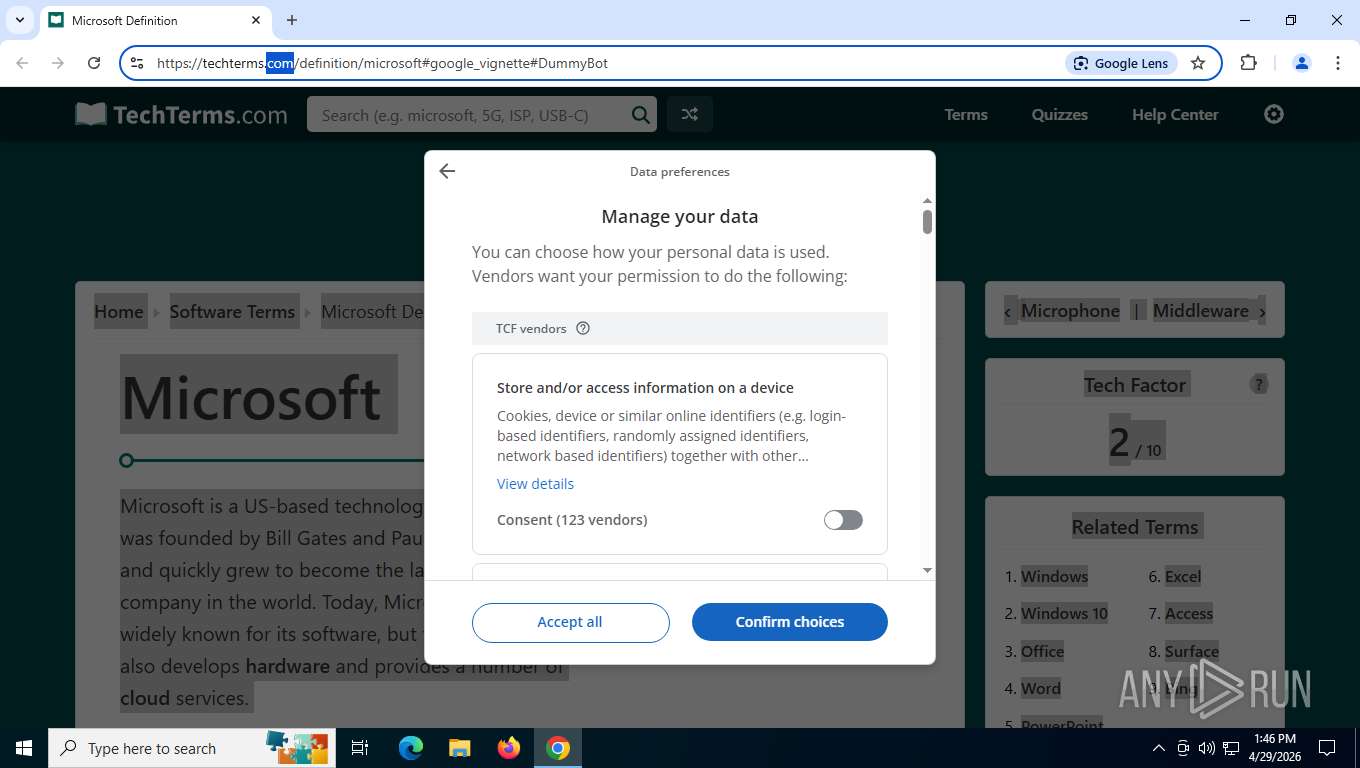Open Extensions puzzle icon
1360x768 pixels.
coord(1248,63)
